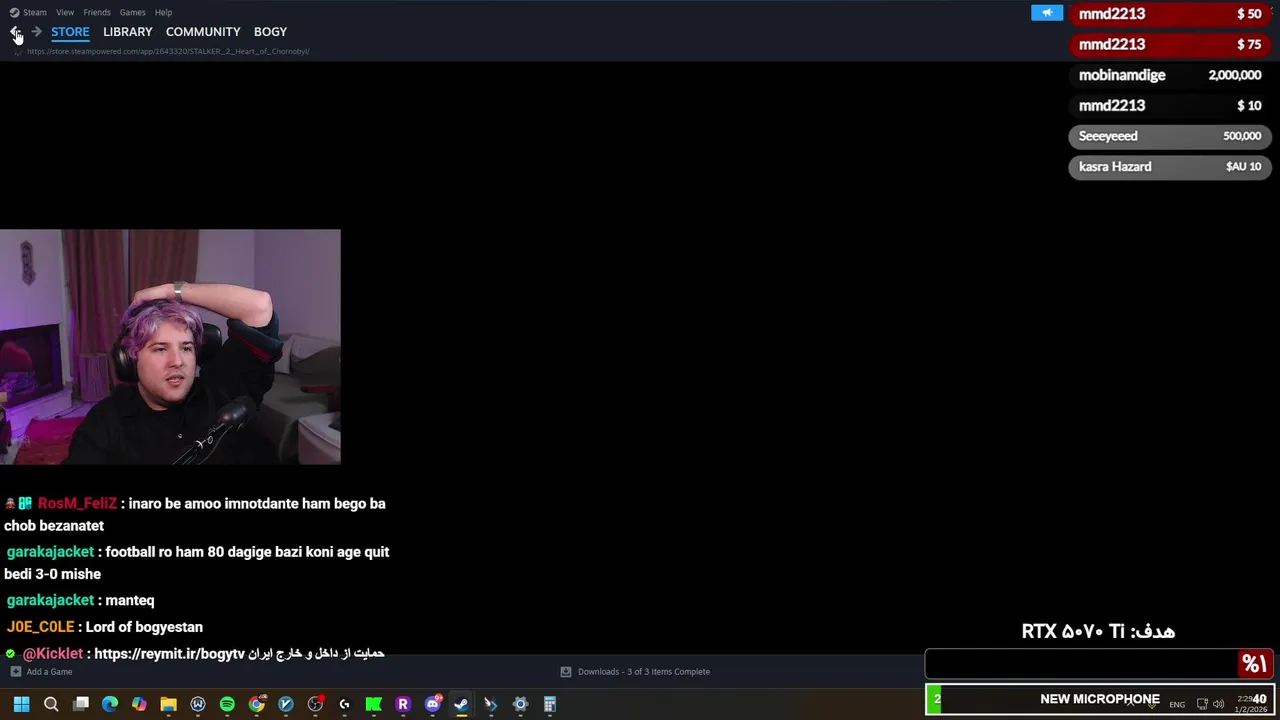This screenshot has width=1280, height=720.
Task: Open Discord from the taskbar
Action: [x=432, y=704]
